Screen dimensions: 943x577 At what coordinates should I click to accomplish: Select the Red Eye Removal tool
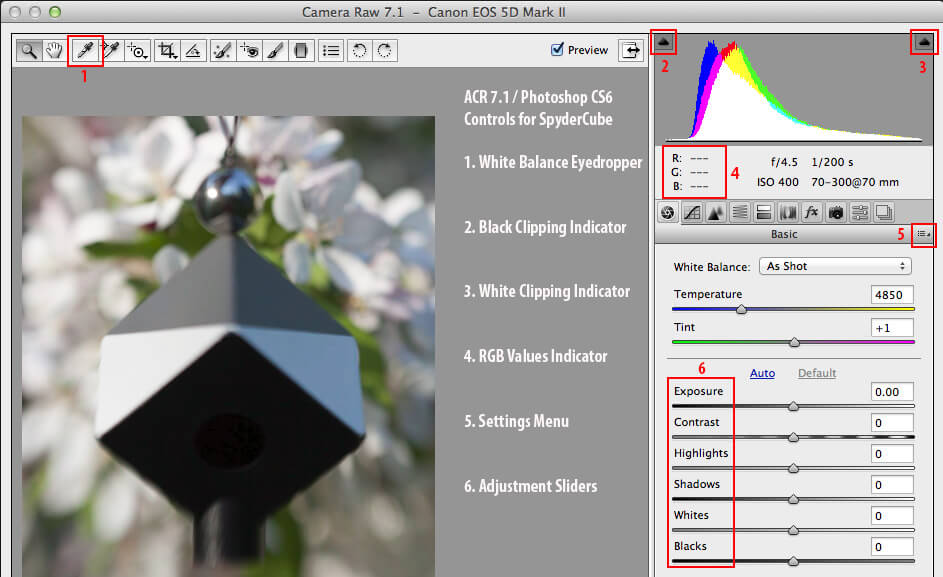[x=249, y=50]
